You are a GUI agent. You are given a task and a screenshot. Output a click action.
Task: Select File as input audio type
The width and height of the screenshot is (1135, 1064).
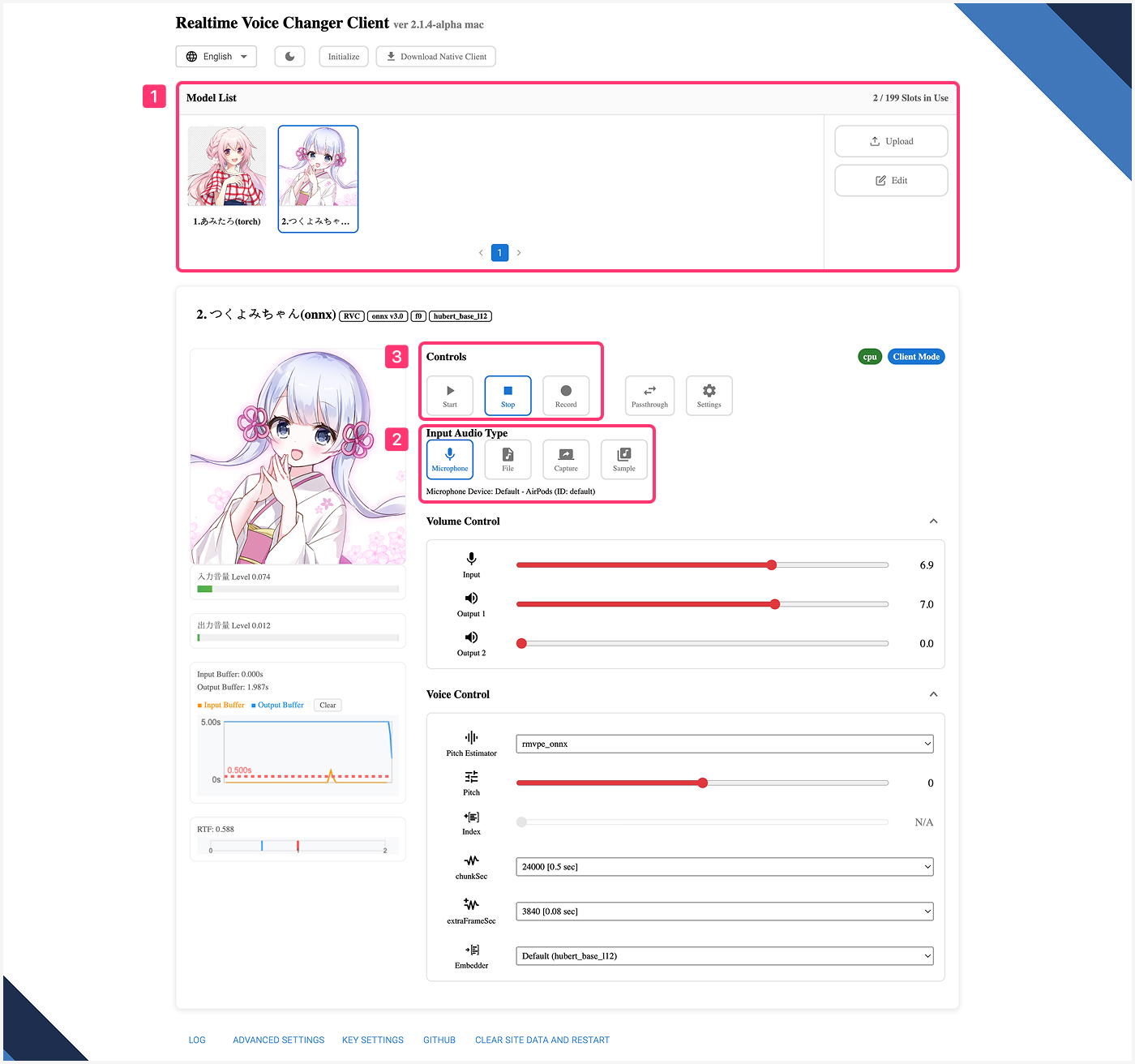coord(508,459)
